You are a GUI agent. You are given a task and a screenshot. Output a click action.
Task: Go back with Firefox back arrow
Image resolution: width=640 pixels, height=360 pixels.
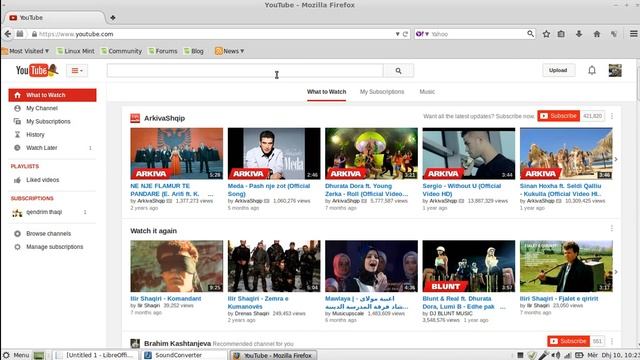point(8,34)
